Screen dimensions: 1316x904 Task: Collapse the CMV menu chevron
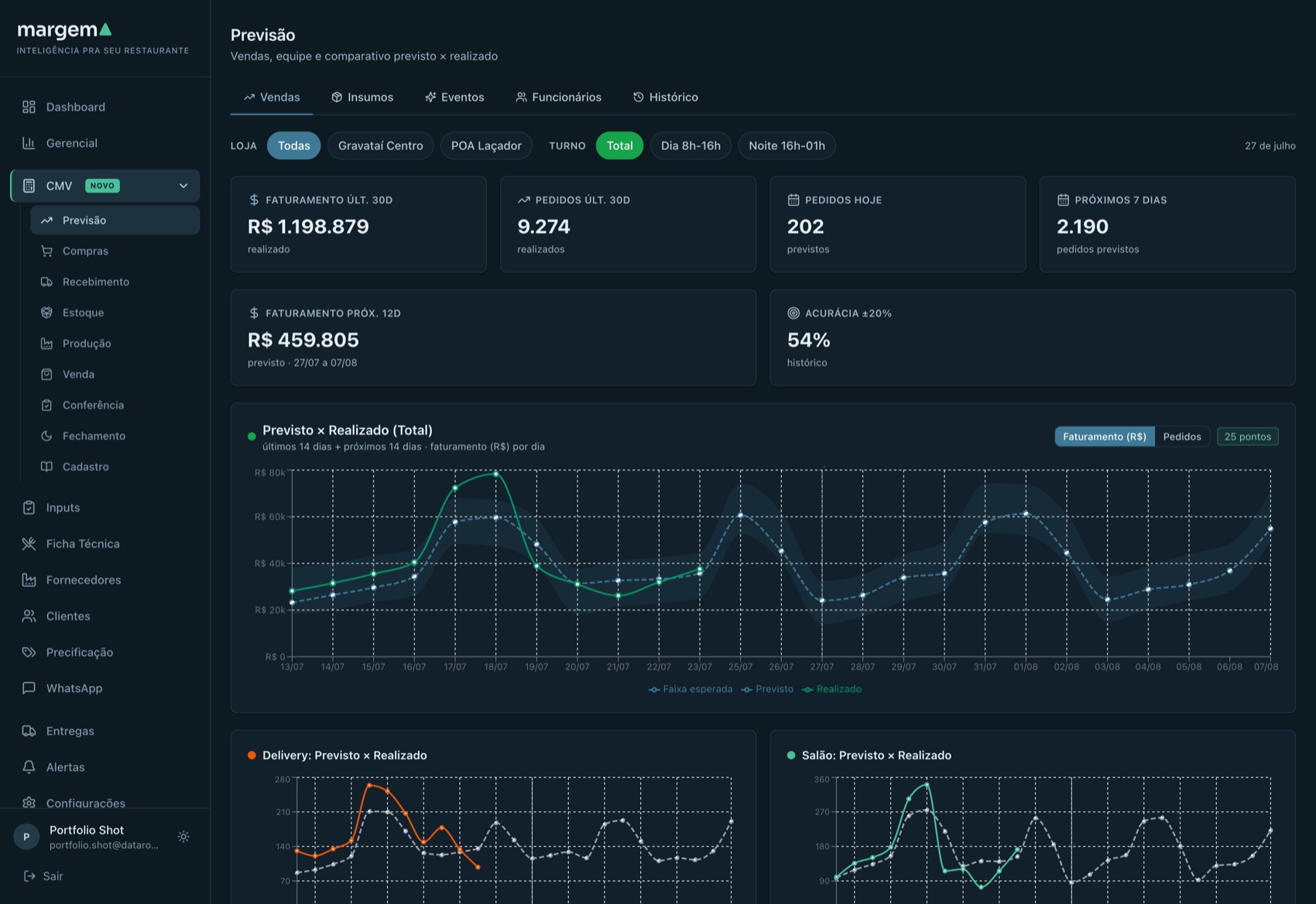coord(183,186)
